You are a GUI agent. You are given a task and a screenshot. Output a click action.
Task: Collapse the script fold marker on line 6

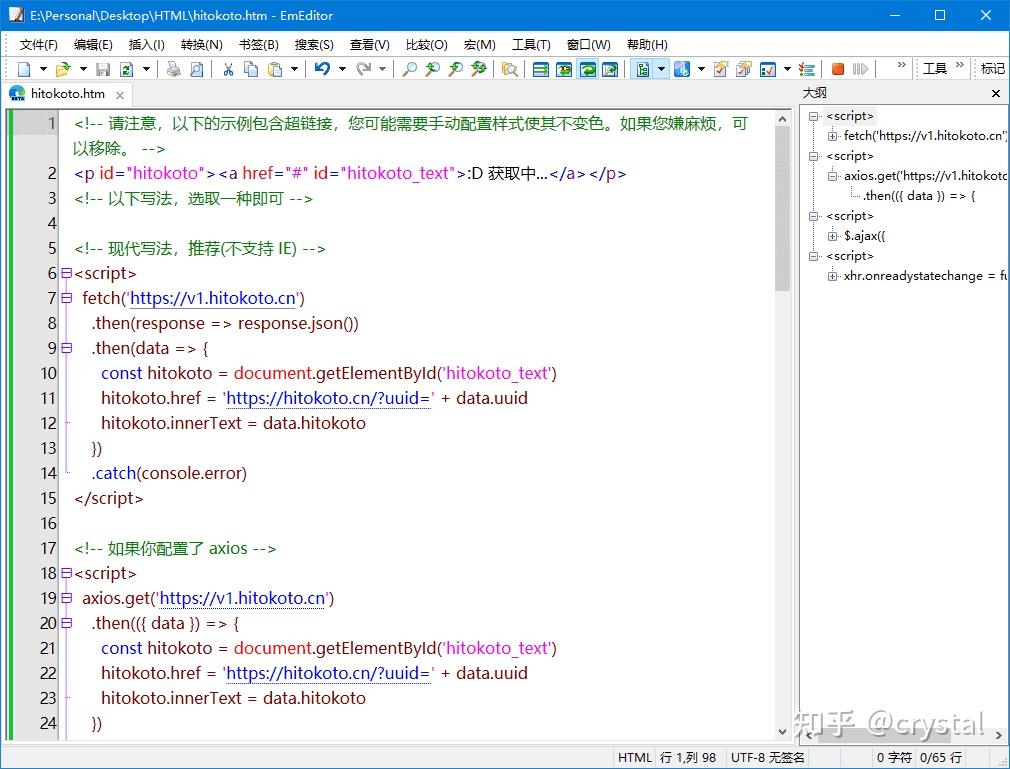click(66, 273)
